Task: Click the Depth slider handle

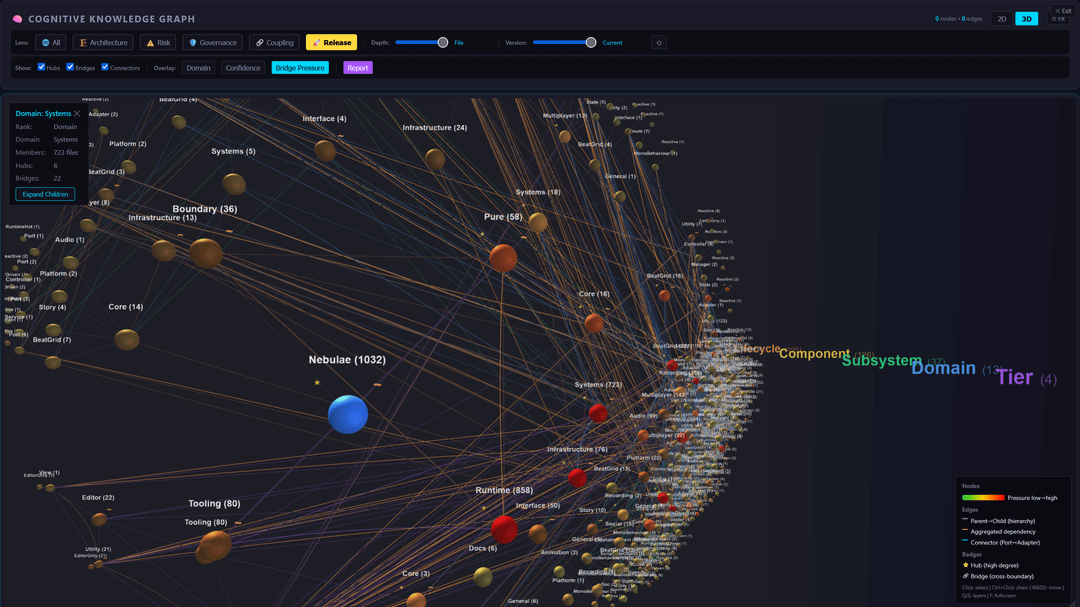Action: [443, 43]
